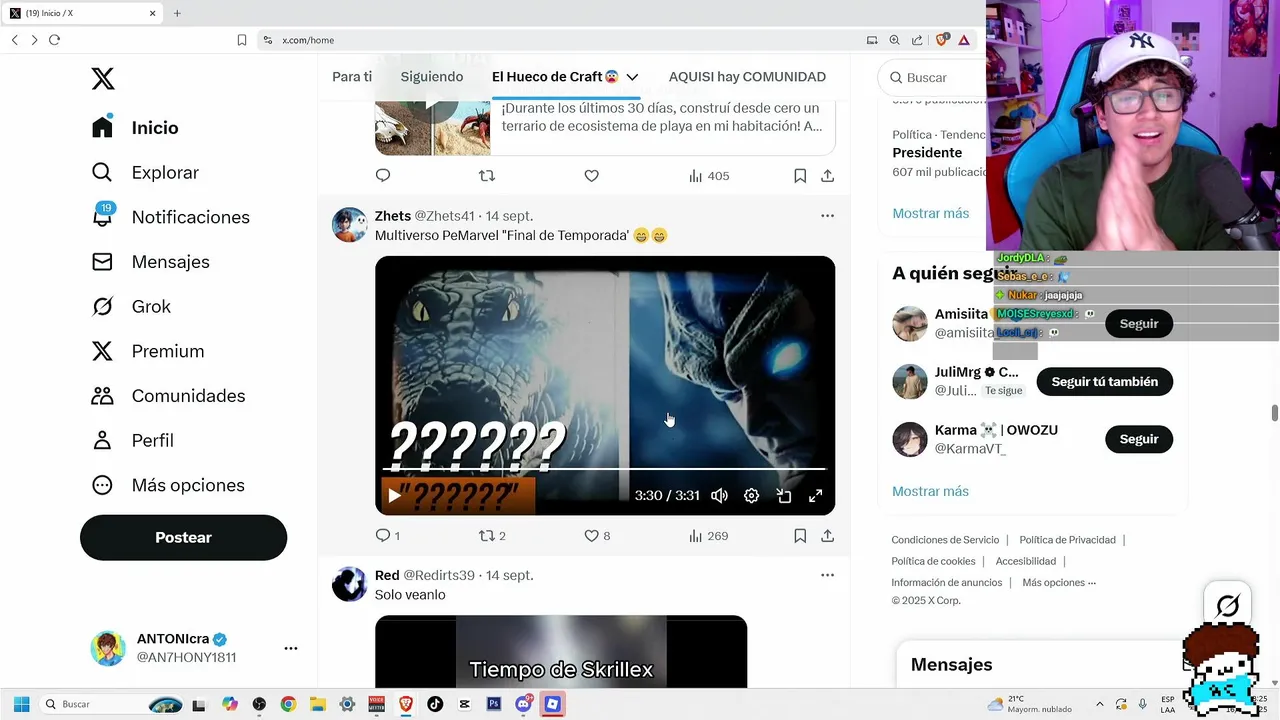Open TikTok from the taskbar
The width and height of the screenshot is (1280, 720).
click(x=435, y=704)
